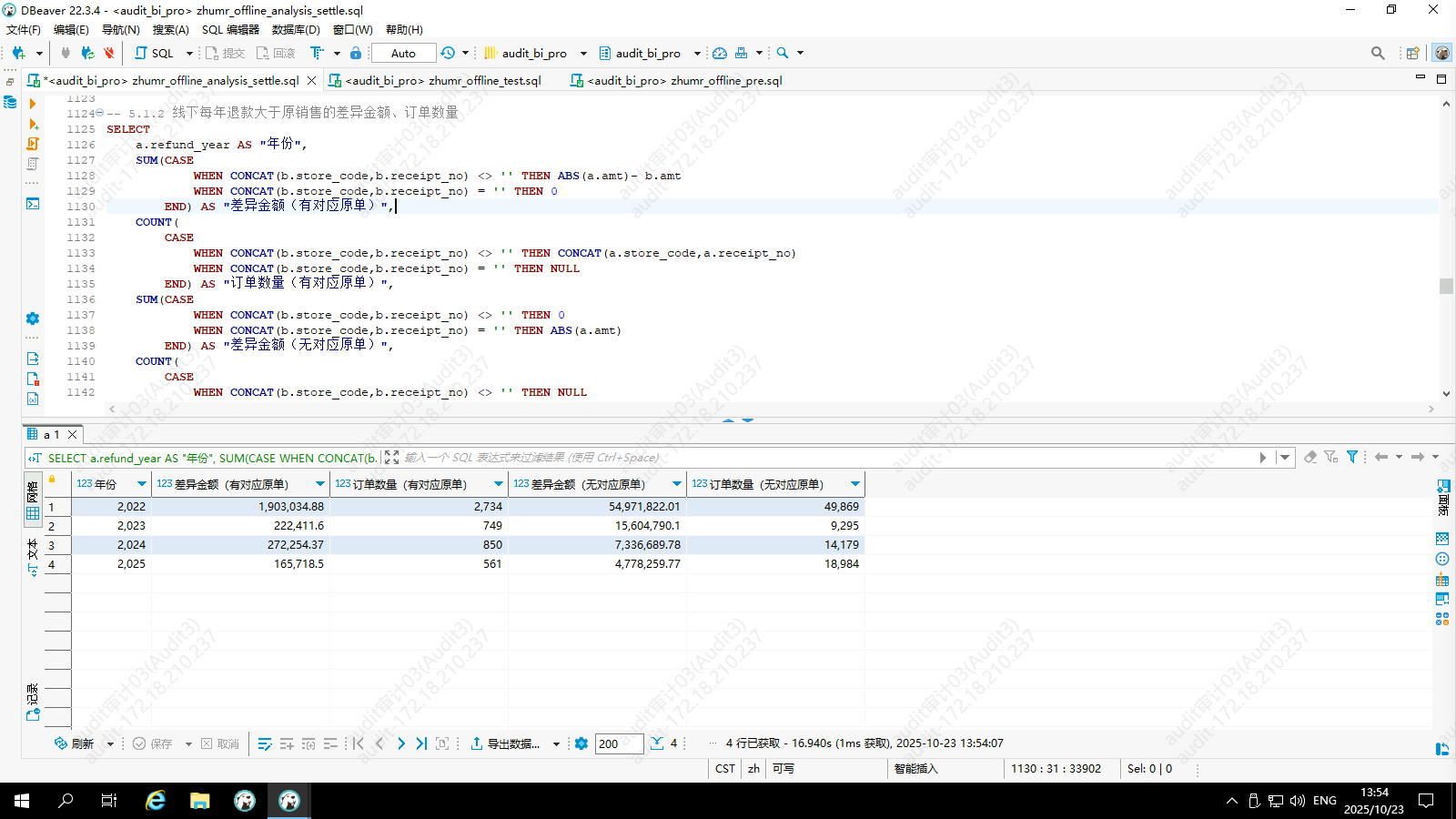Go to the next results page arrow
This screenshot has width=1456, height=819.
pyautogui.click(x=401, y=743)
